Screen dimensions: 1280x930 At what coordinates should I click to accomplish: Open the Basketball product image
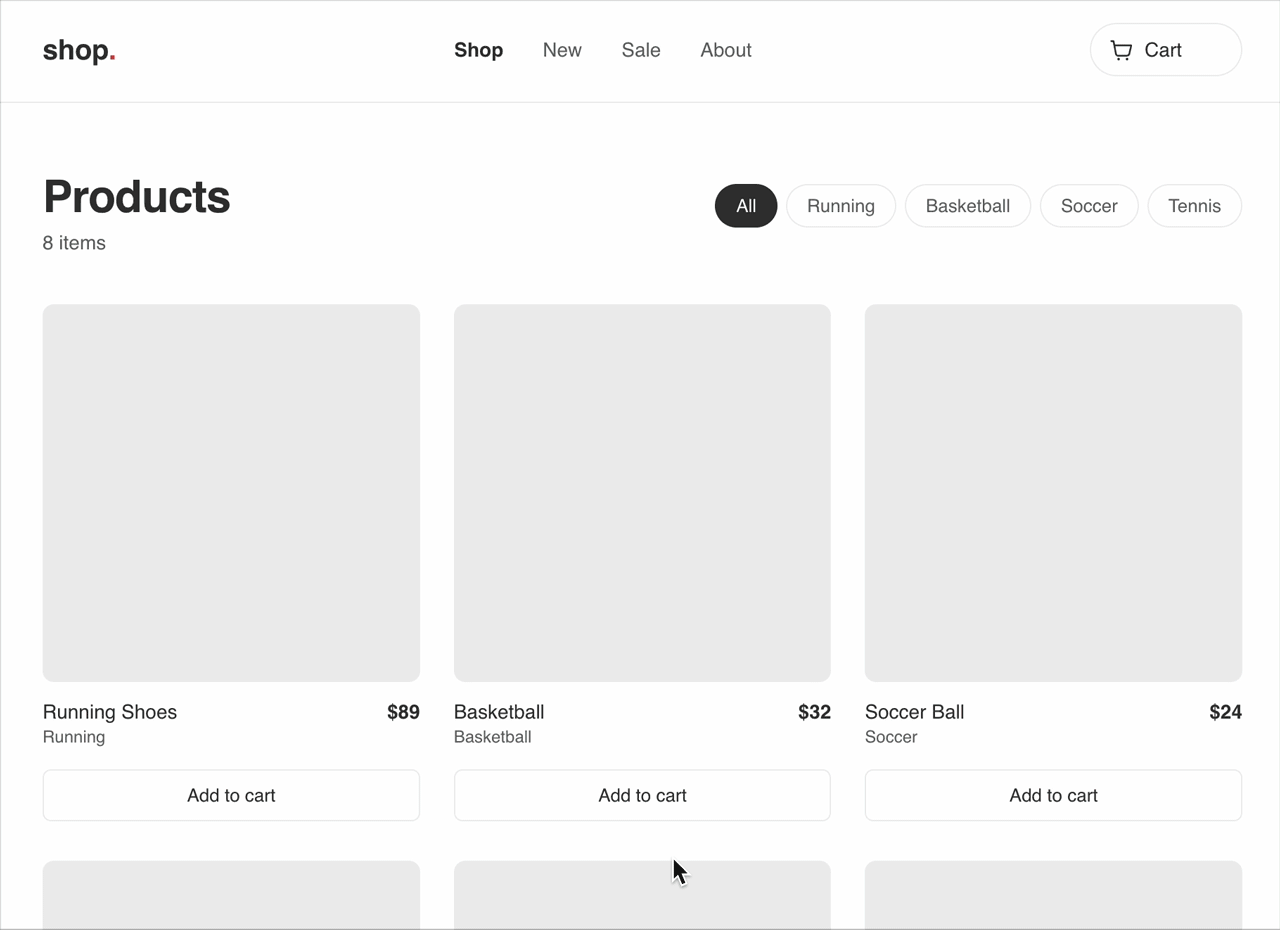point(642,493)
